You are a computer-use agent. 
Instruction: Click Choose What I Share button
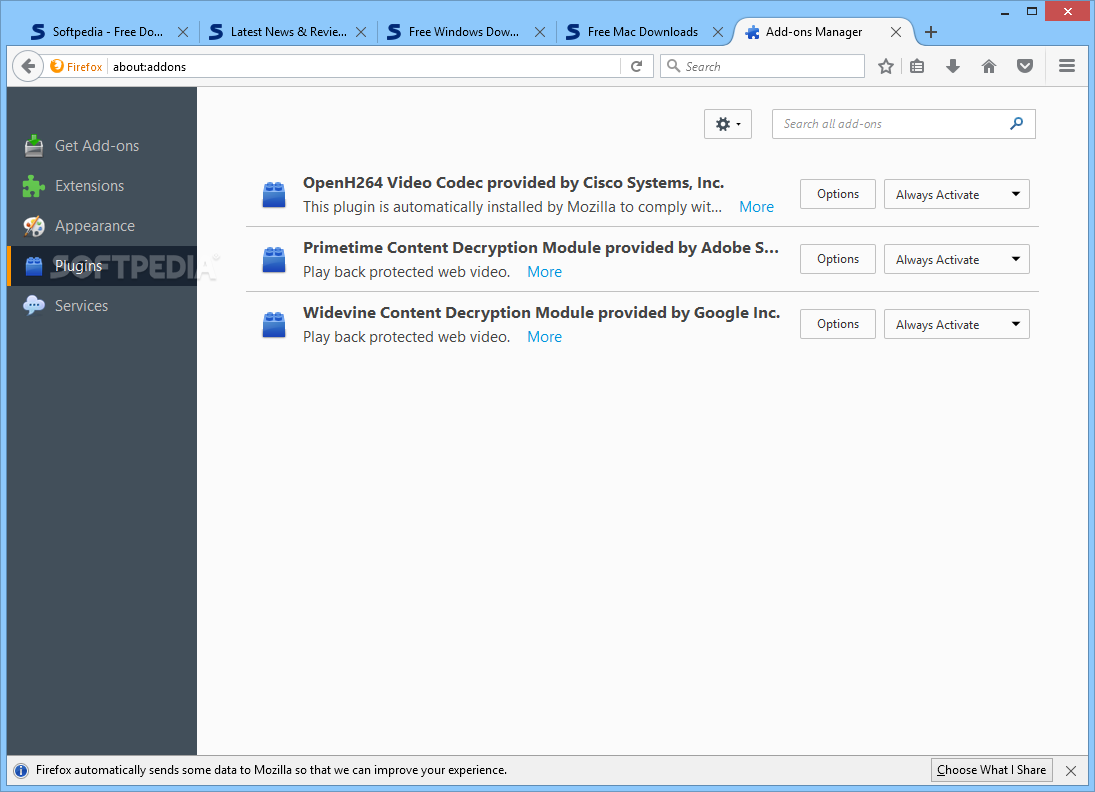coord(991,770)
